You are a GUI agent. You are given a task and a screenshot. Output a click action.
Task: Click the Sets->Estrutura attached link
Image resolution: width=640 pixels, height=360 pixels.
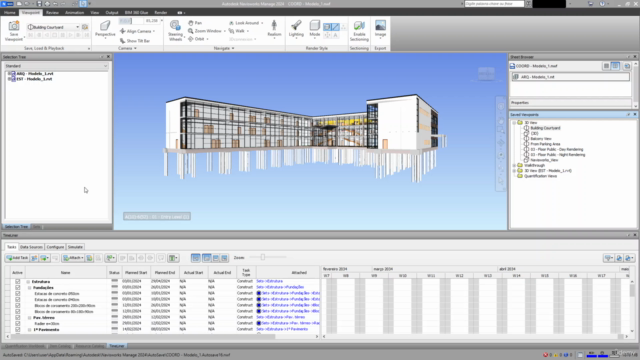tap(269, 281)
